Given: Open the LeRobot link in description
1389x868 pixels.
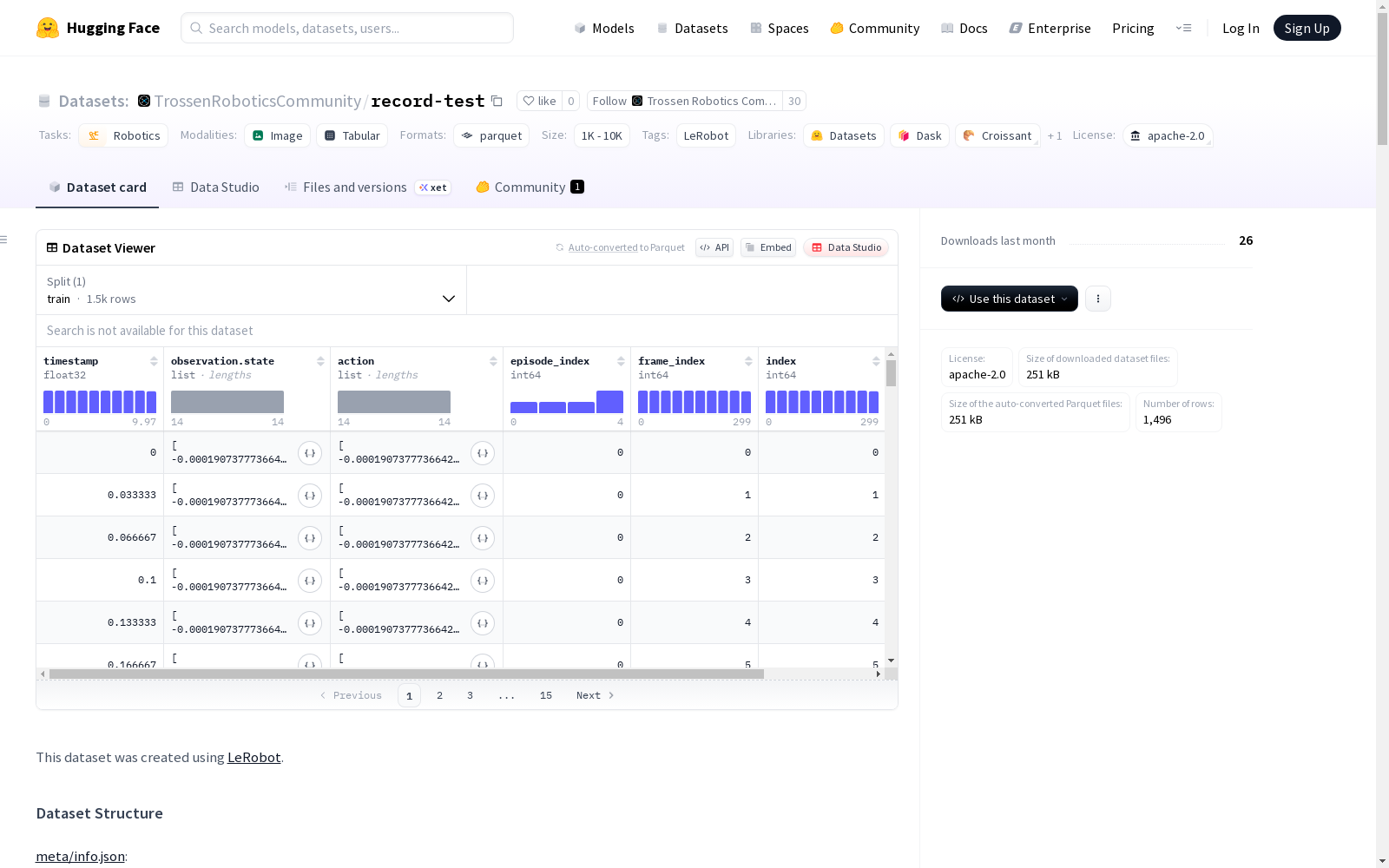Looking at the screenshot, I should pyautogui.click(x=253, y=757).
